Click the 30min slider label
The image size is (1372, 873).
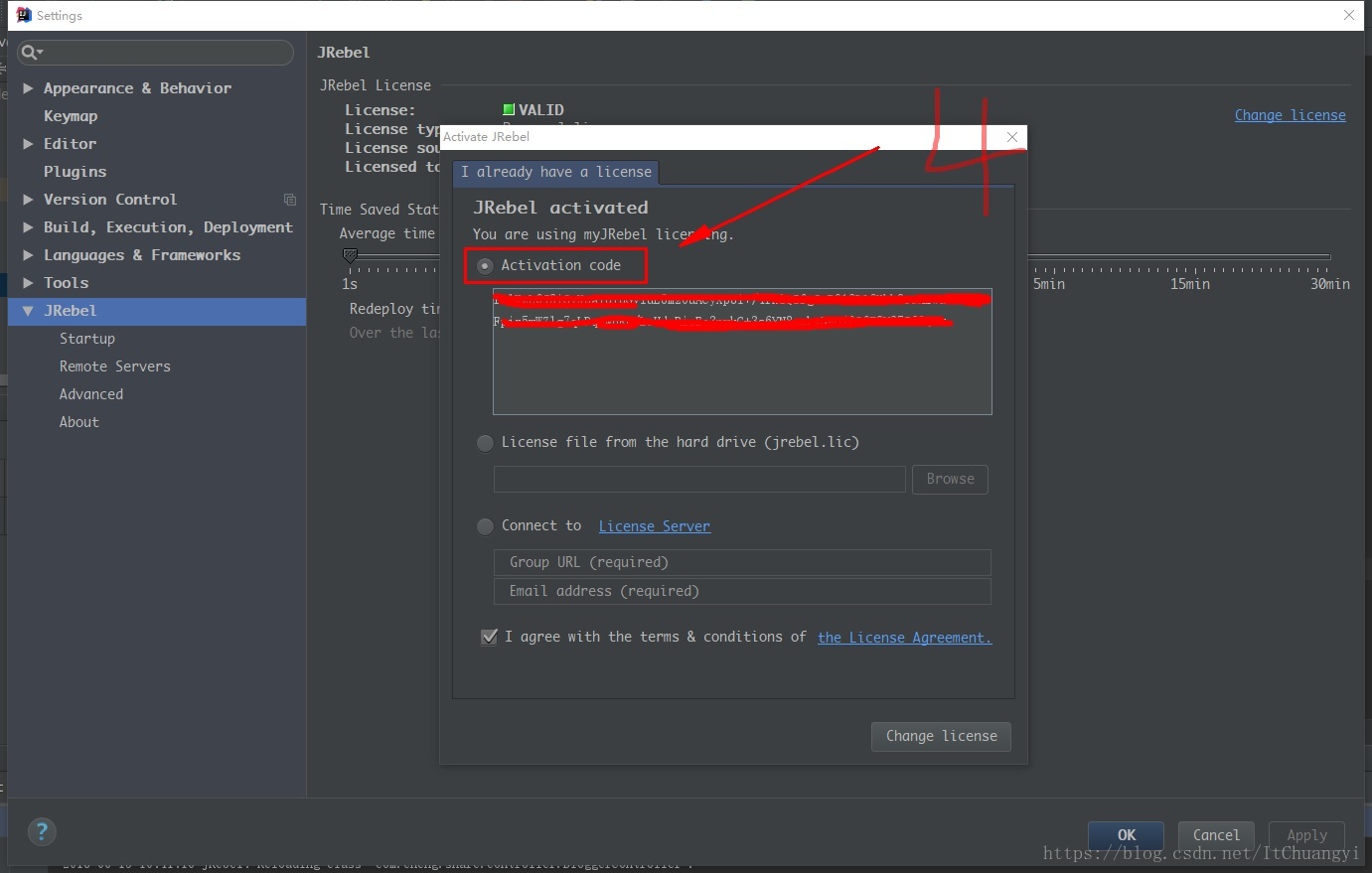pos(1329,284)
